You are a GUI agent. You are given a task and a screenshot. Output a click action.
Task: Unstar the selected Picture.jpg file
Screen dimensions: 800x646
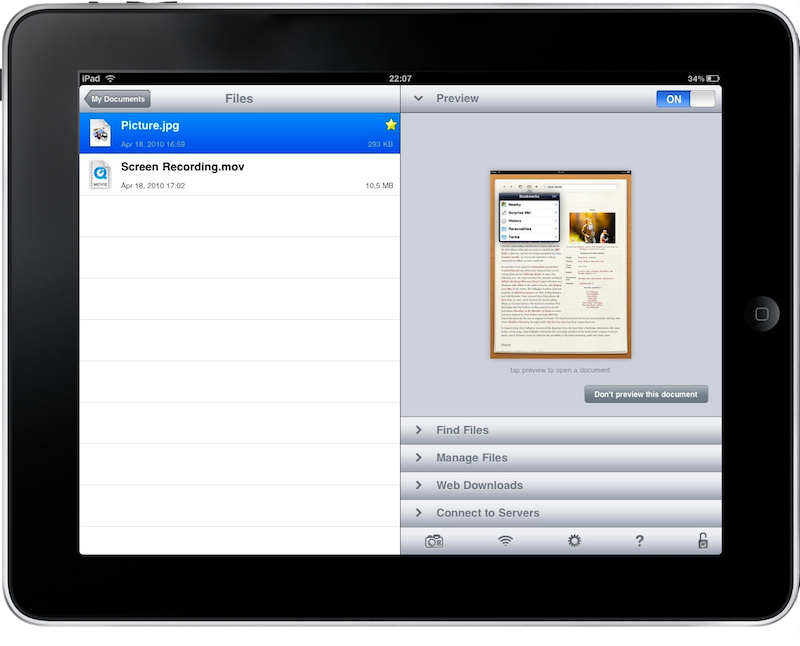pos(389,124)
